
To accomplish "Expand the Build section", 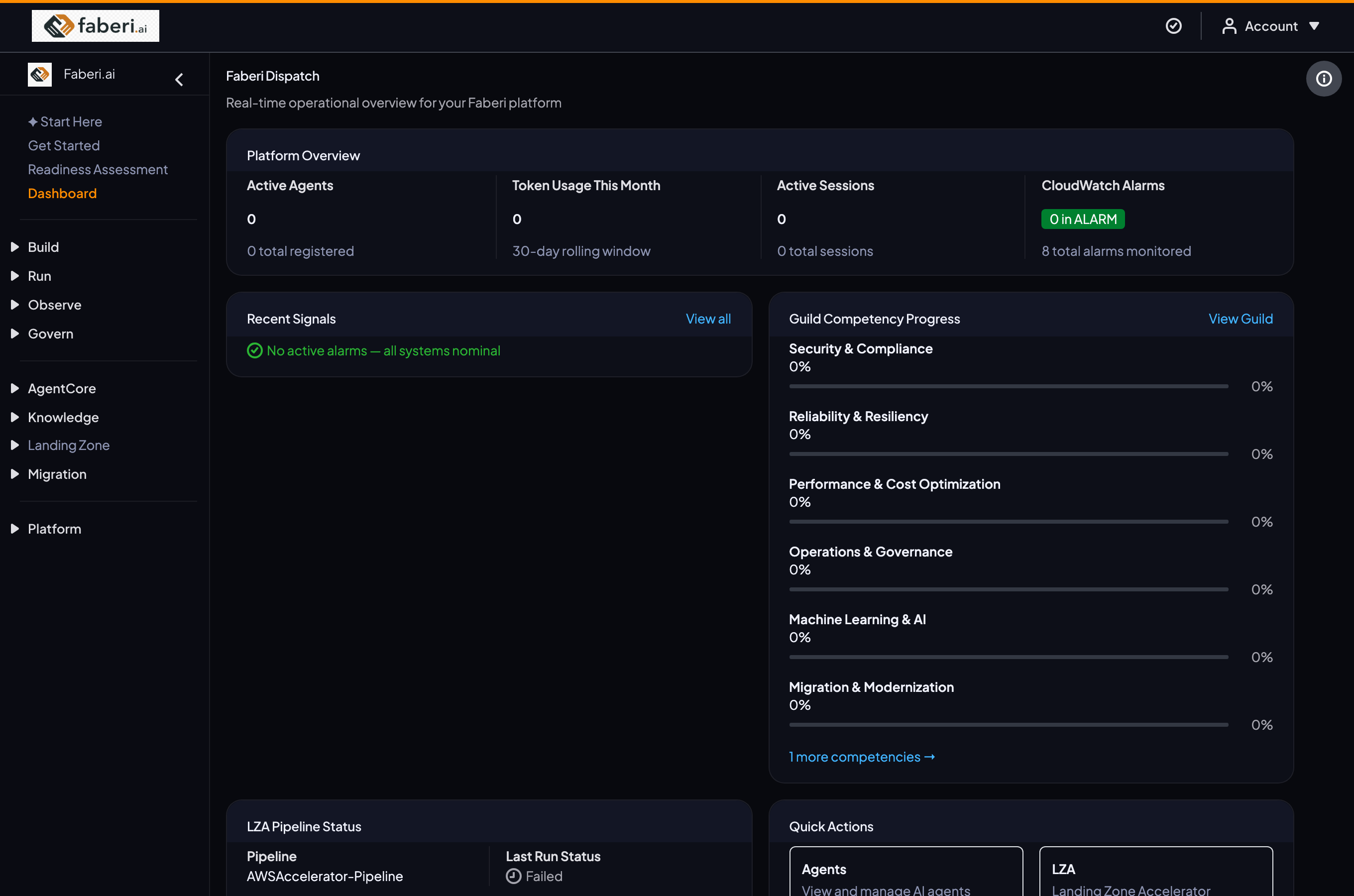I will click(15, 247).
